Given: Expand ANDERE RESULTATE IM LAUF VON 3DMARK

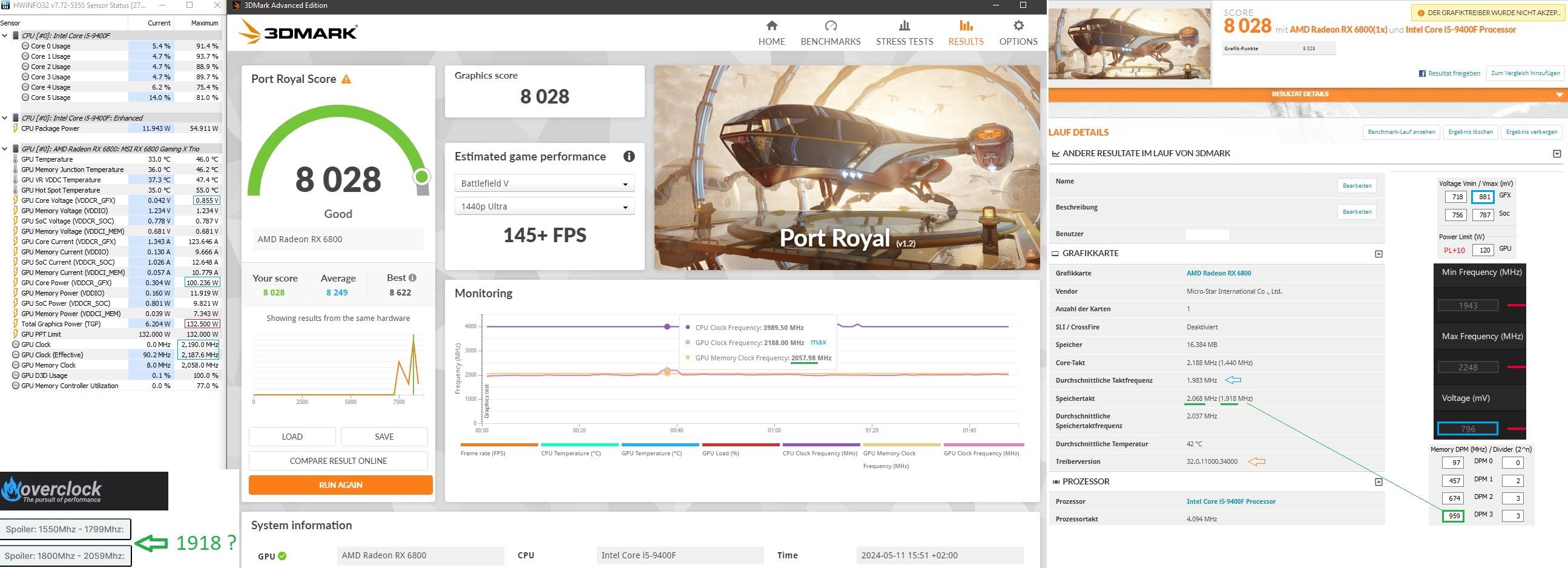Looking at the screenshot, I should pos(1557,154).
